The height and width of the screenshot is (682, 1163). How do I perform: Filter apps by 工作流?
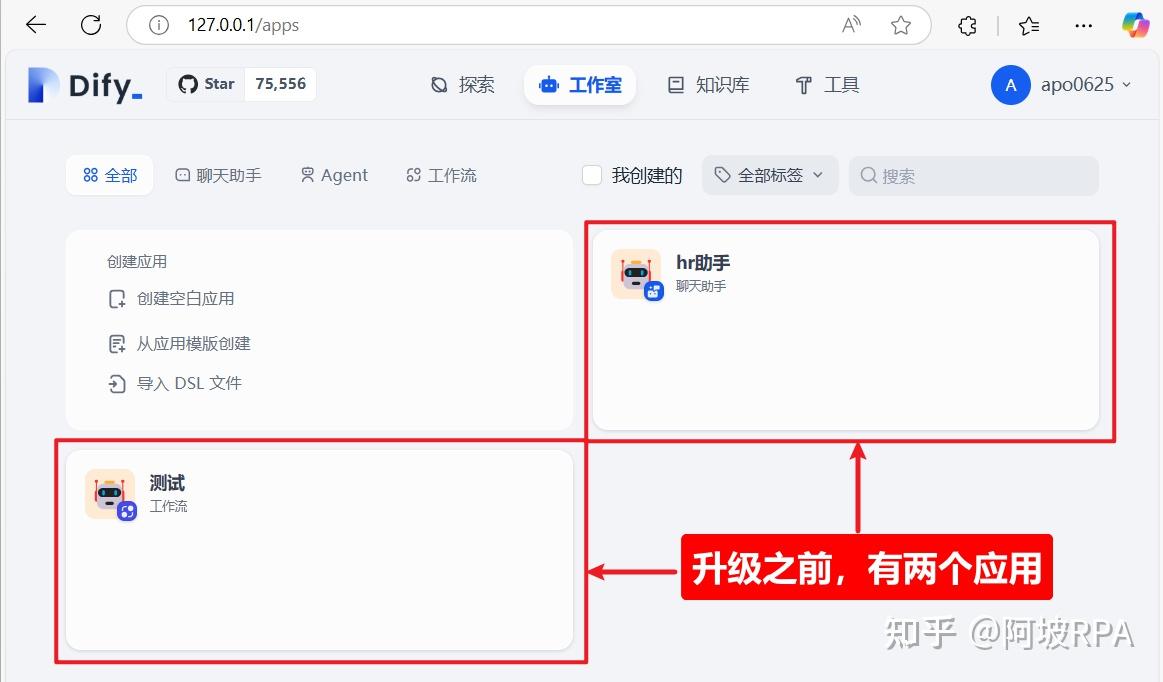tap(441, 175)
